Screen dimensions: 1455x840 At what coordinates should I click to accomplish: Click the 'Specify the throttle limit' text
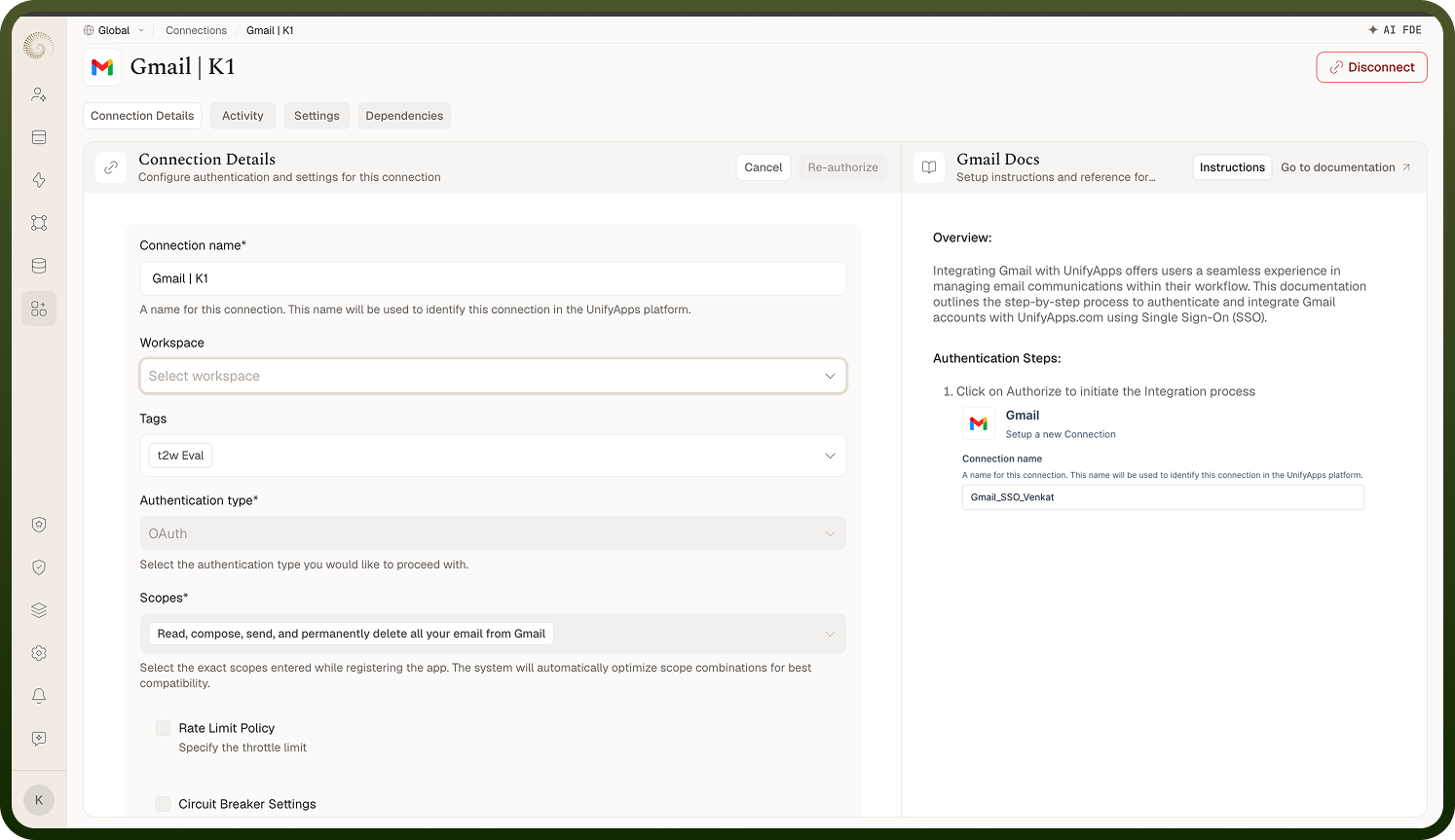point(242,748)
